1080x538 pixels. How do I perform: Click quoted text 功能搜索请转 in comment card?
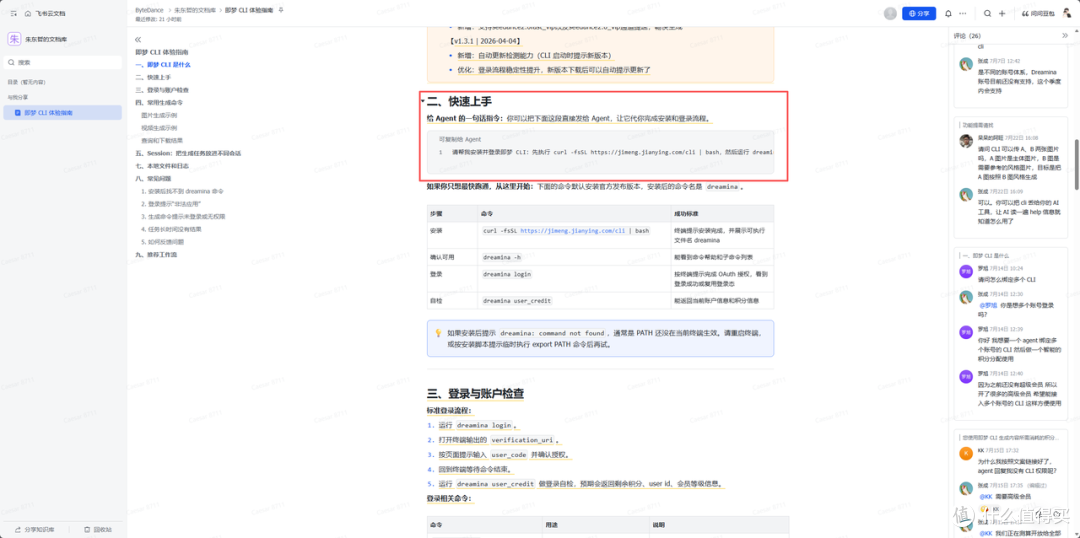977,125
